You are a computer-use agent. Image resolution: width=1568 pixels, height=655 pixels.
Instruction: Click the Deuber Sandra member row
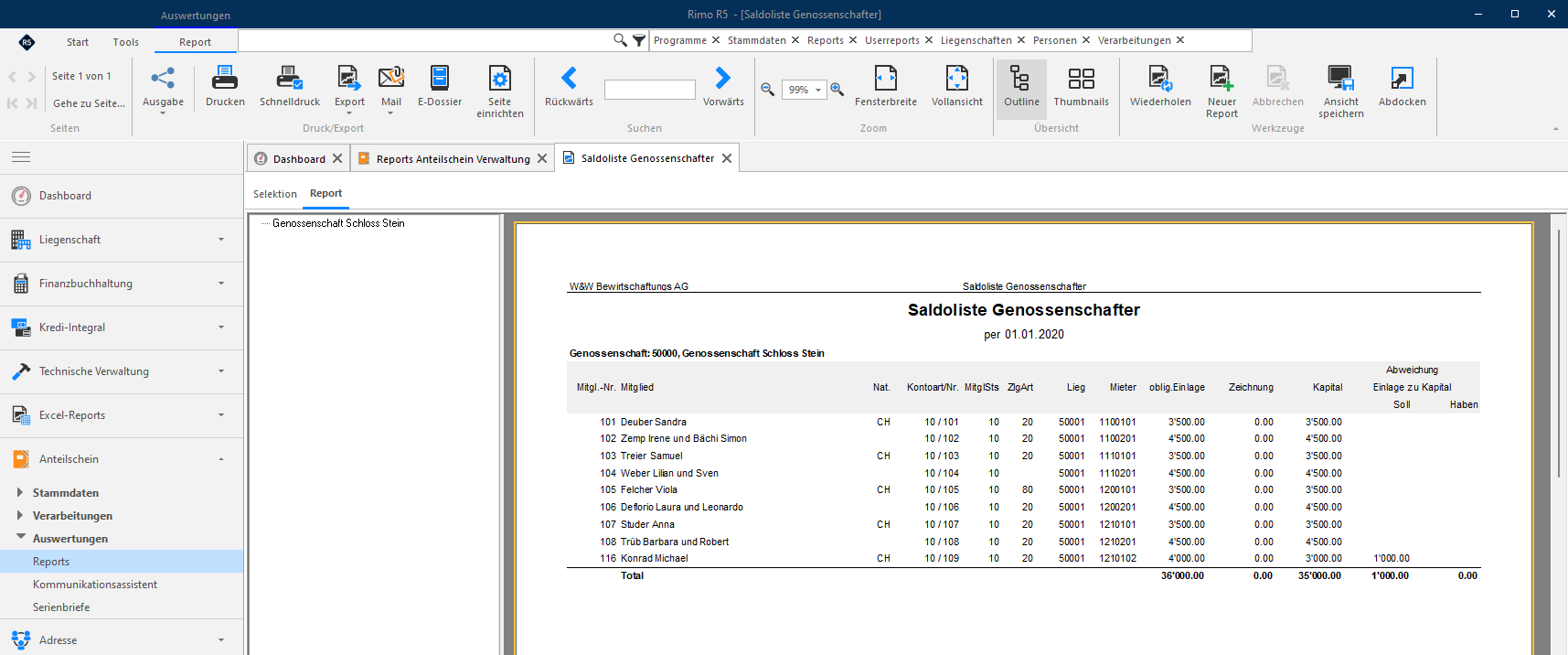[1023, 422]
